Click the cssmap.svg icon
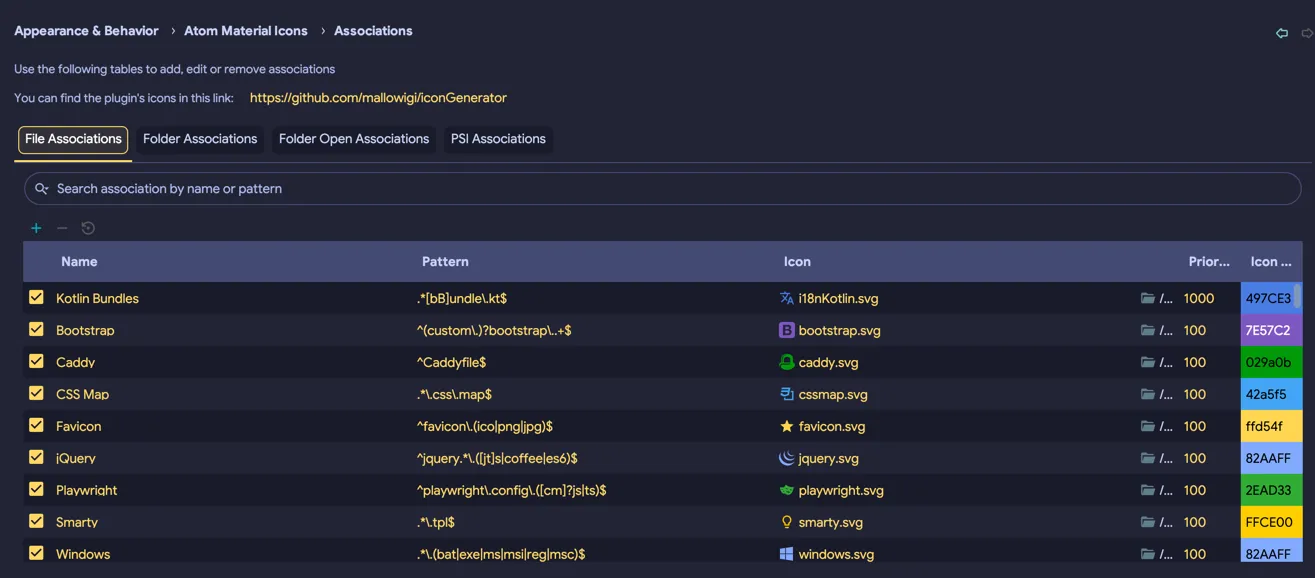This screenshot has height=578, width=1315. (787, 394)
